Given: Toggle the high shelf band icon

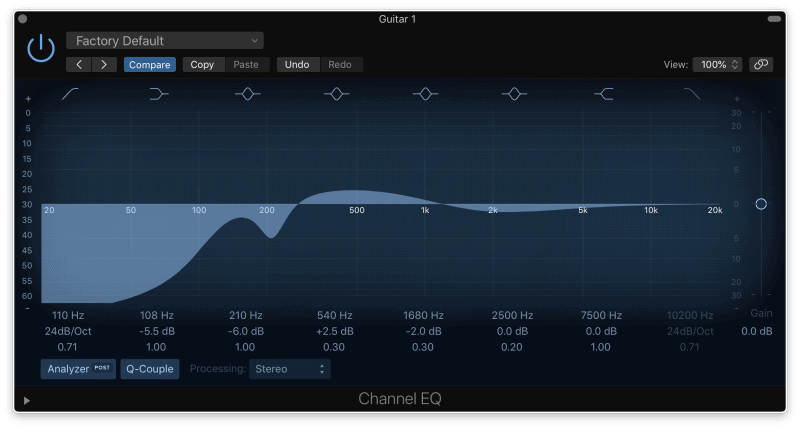Looking at the screenshot, I should (x=604, y=94).
